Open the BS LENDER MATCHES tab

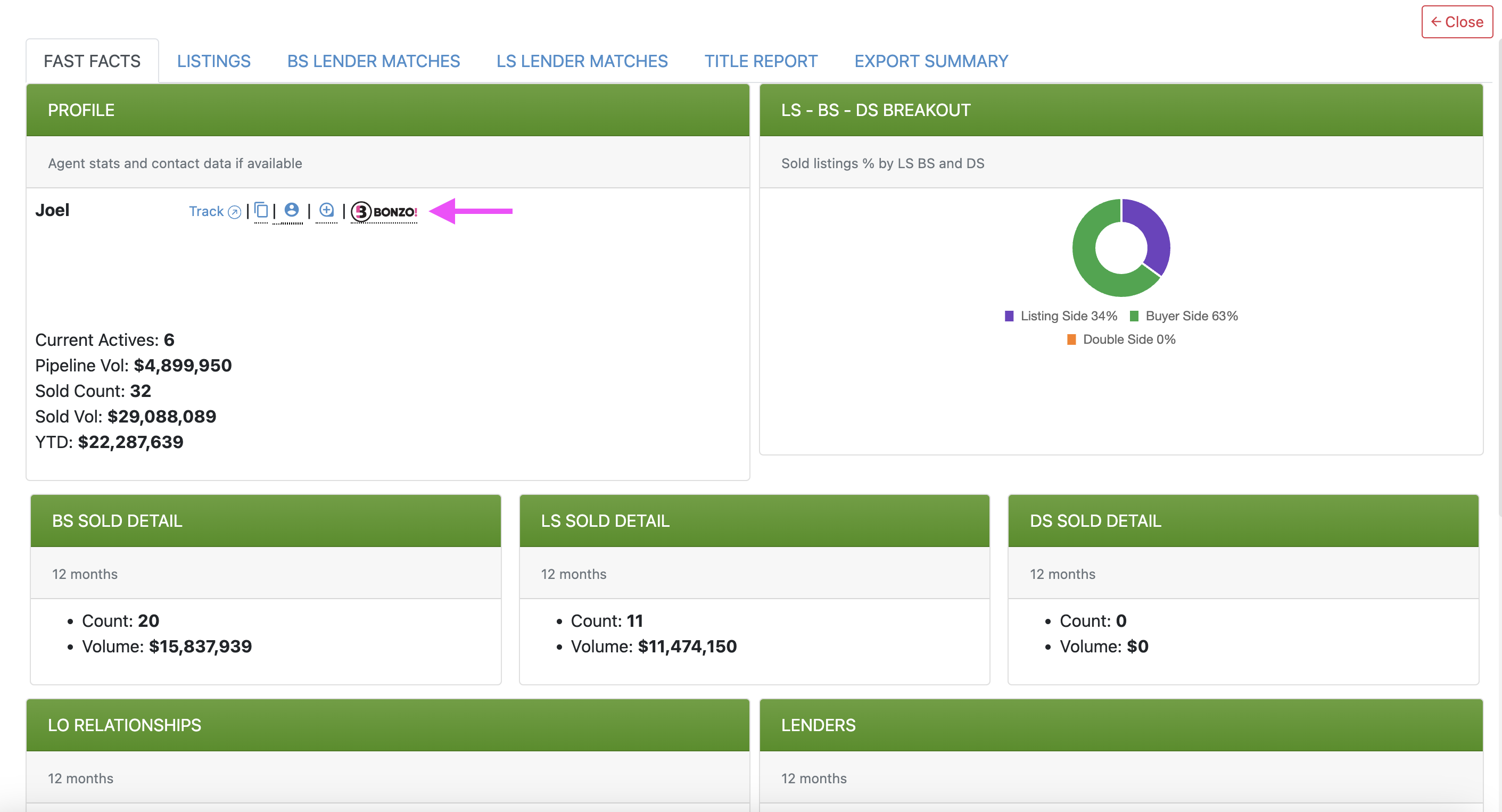pos(373,61)
